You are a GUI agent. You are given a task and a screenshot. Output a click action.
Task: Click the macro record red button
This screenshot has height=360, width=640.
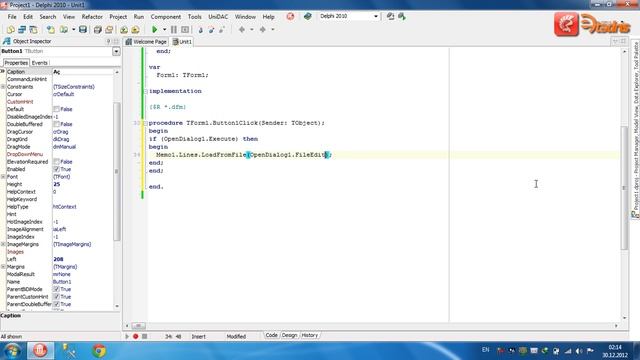(x=136, y=336)
